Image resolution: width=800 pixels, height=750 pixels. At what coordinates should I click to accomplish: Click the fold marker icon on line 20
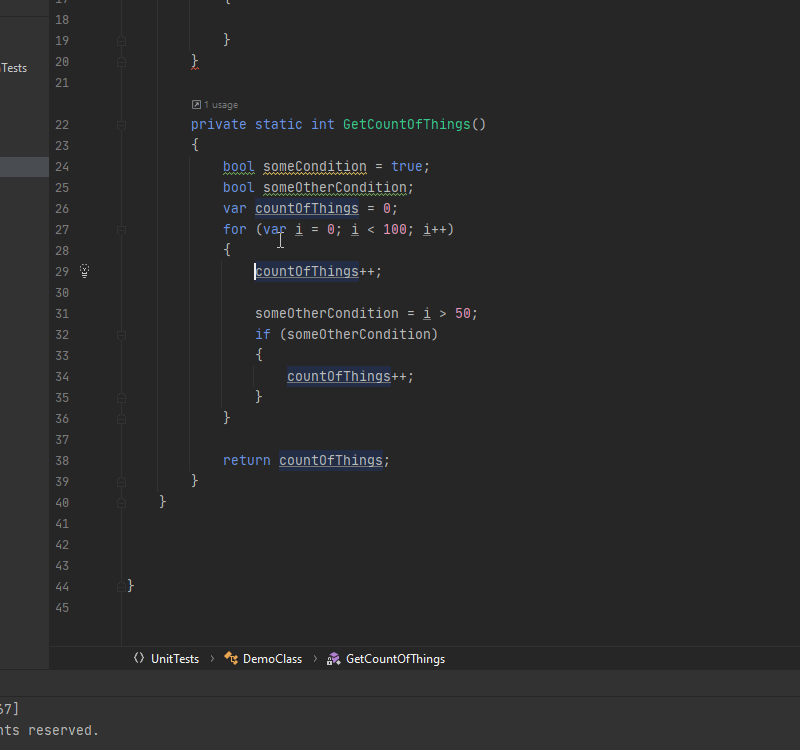click(x=121, y=61)
